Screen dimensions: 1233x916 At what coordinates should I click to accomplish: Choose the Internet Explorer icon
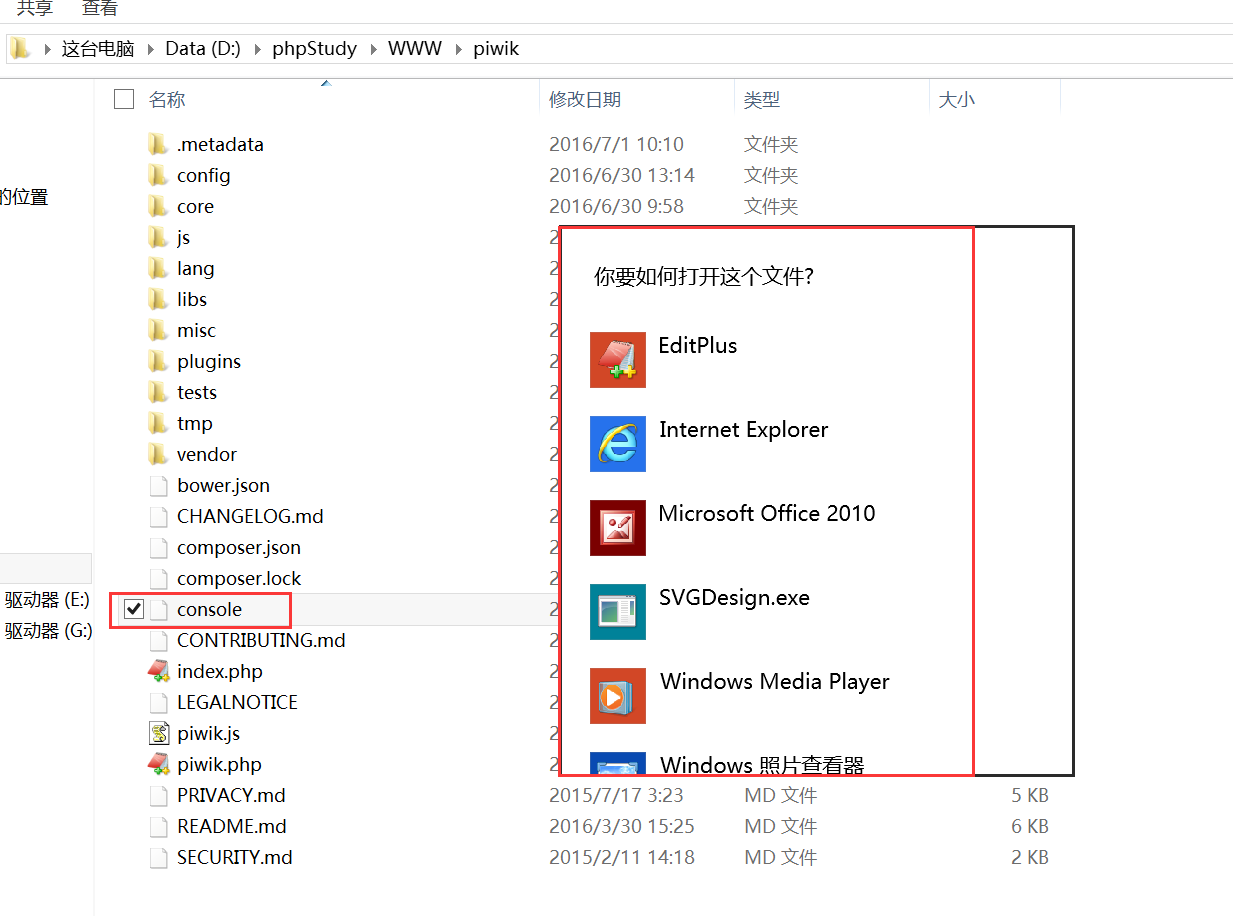click(617, 444)
